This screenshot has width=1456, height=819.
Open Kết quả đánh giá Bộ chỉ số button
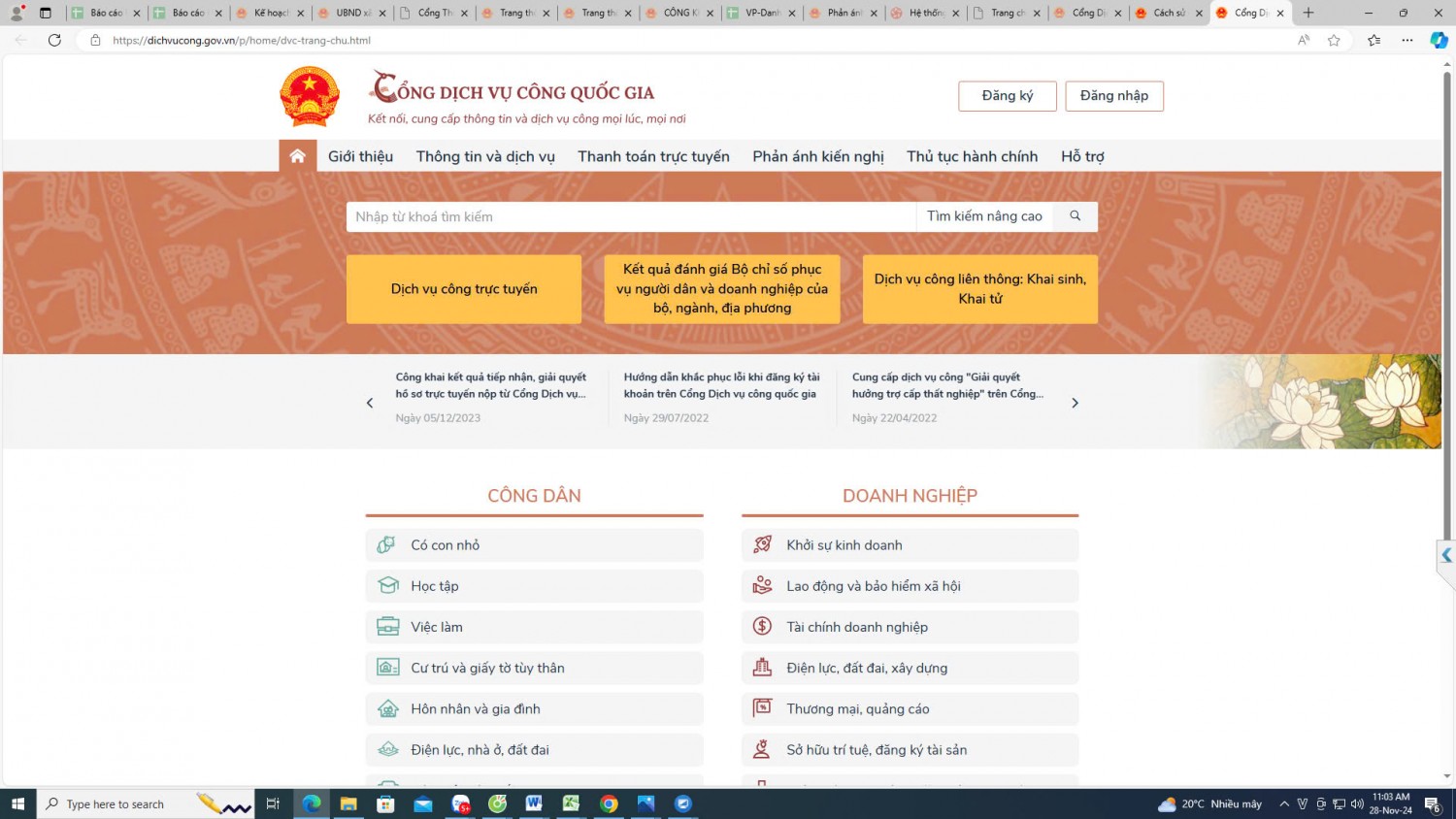pos(722,289)
